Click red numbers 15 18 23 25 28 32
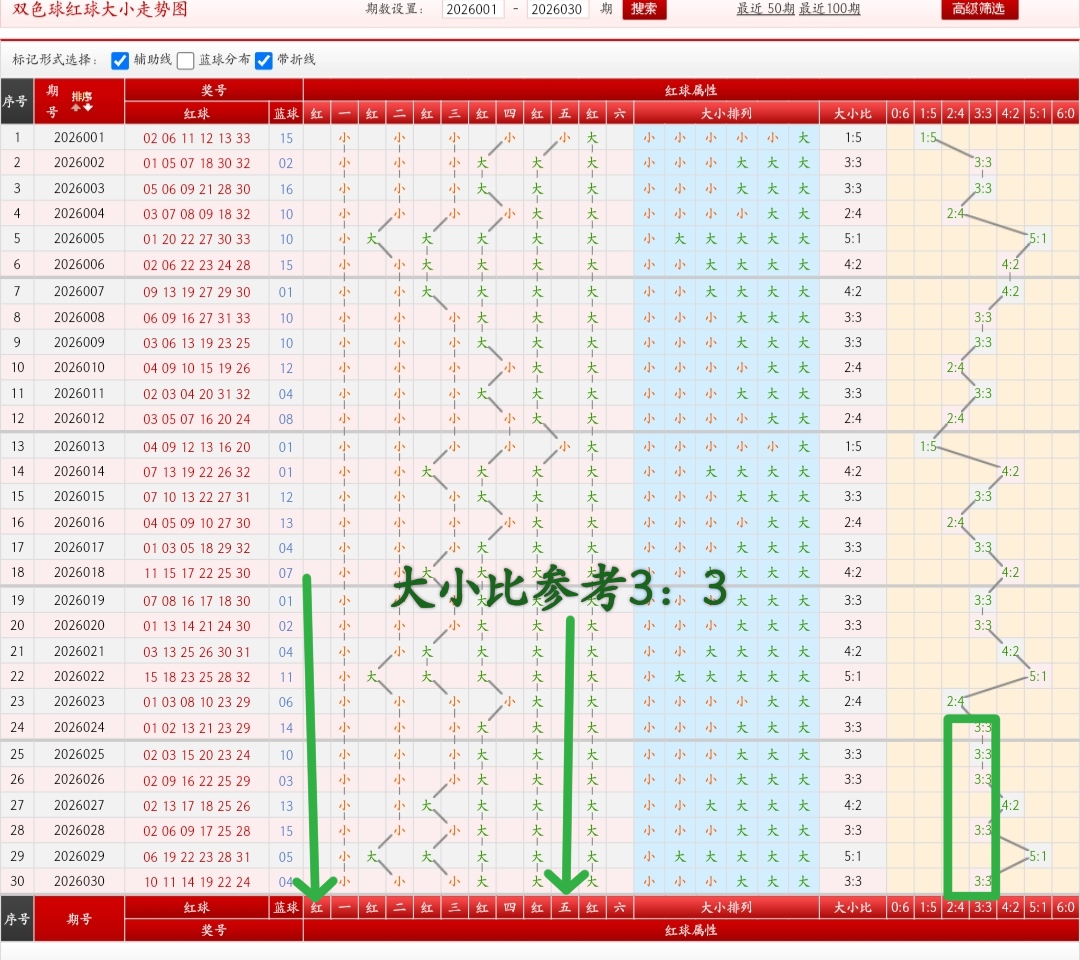This screenshot has height=960, width=1080. point(197,677)
